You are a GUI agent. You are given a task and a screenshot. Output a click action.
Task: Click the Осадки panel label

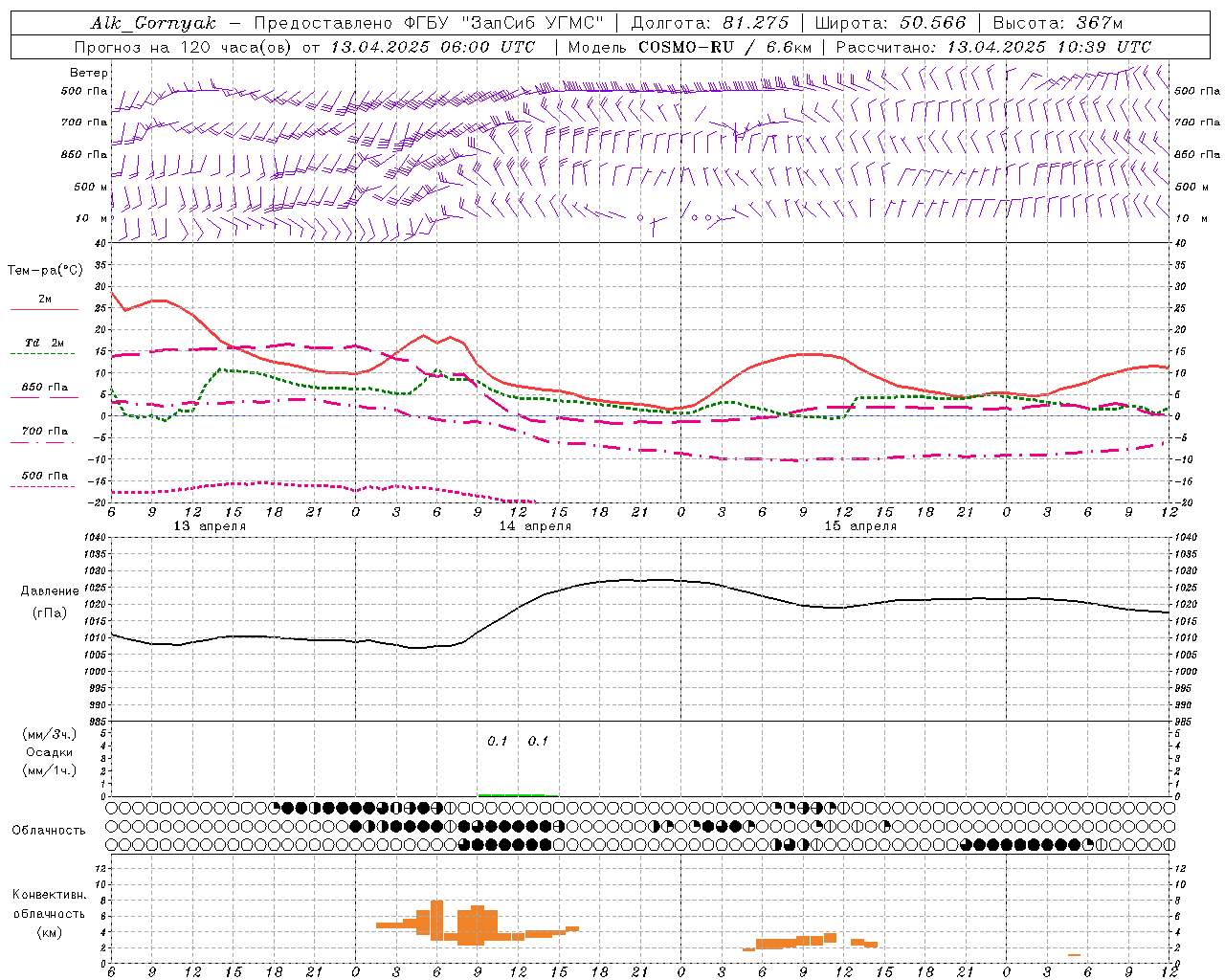[x=50, y=752]
